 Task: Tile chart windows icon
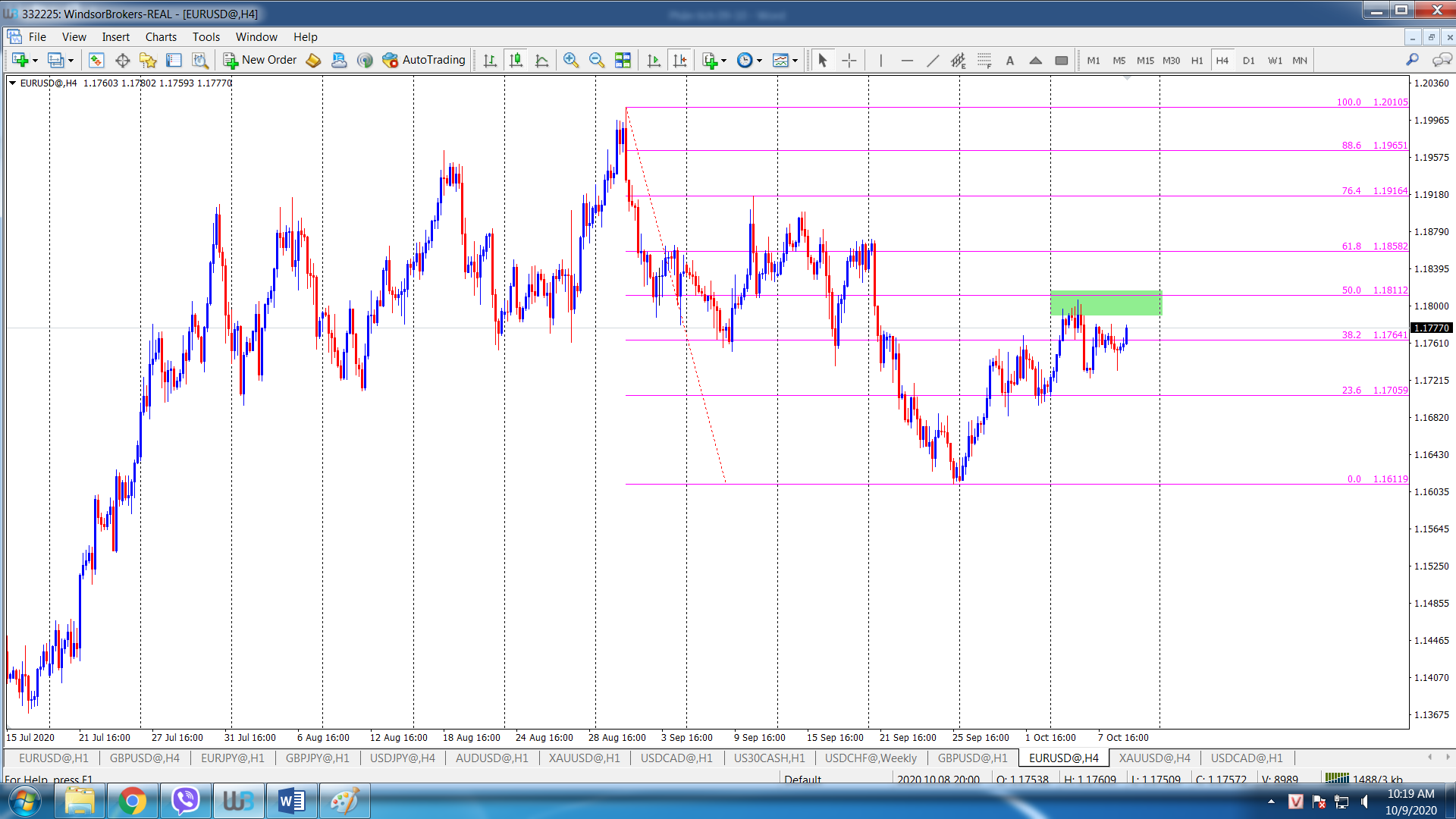623,60
